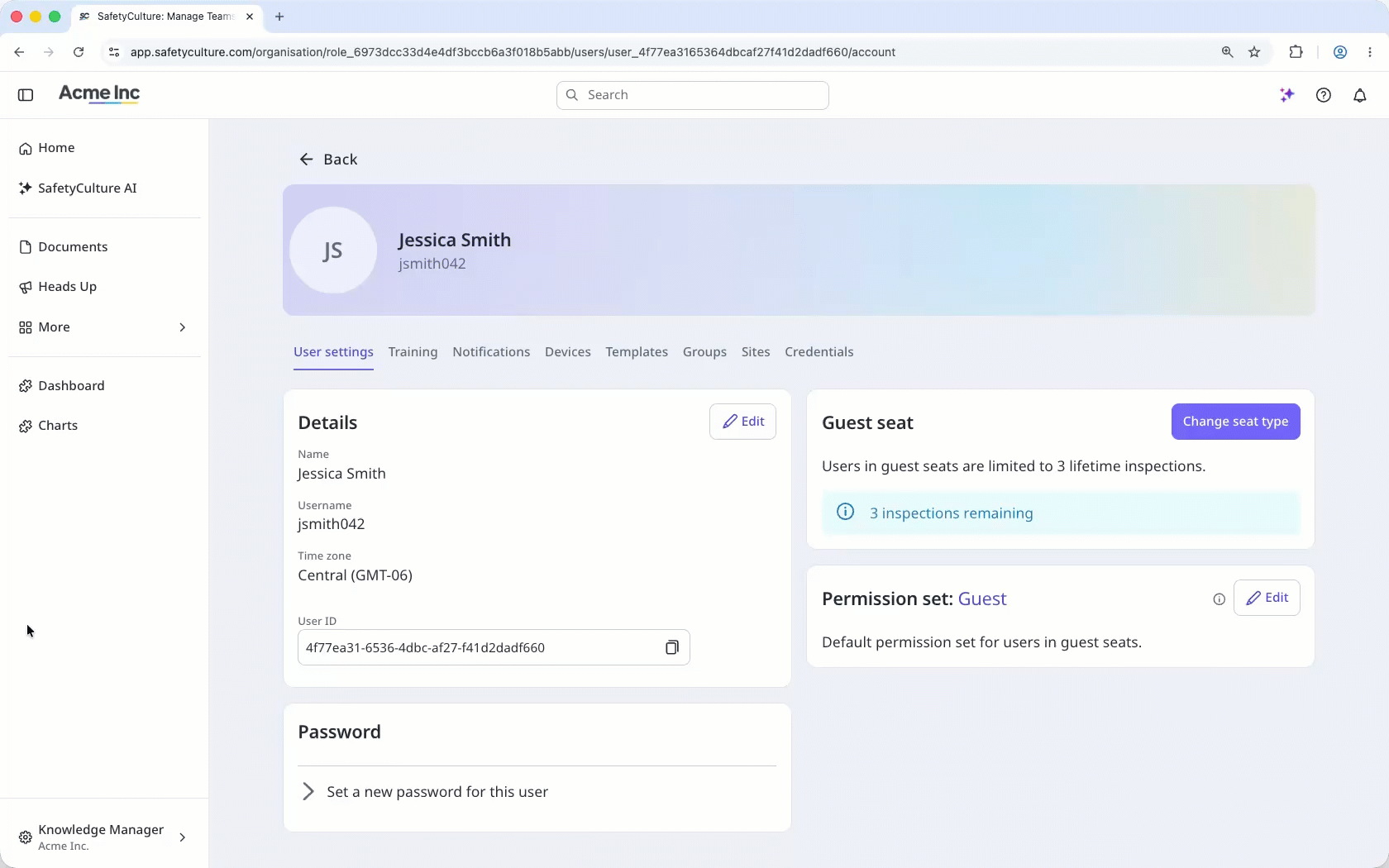Screen dimensions: 1389x868
Task: Click the Password section heading
Action: [339, 732]
